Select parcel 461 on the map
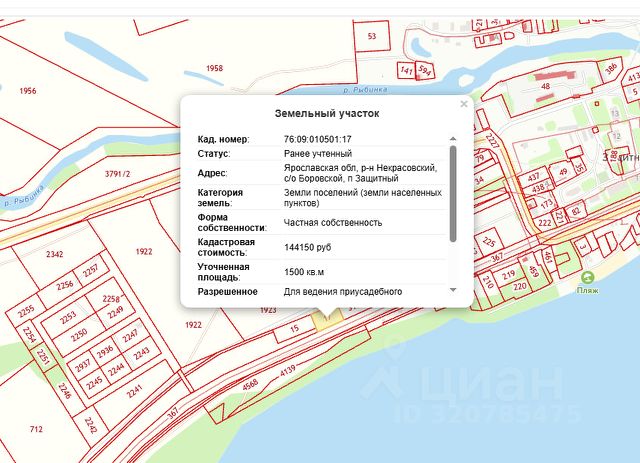This screenshot has height=463, width=640. [x=547, y=257]
